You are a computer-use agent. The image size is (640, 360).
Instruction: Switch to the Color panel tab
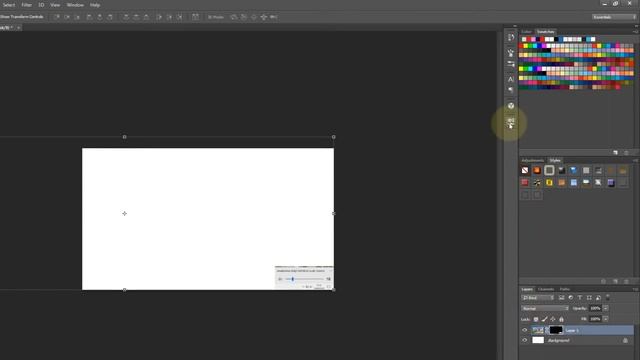click(x=526, y=32)
